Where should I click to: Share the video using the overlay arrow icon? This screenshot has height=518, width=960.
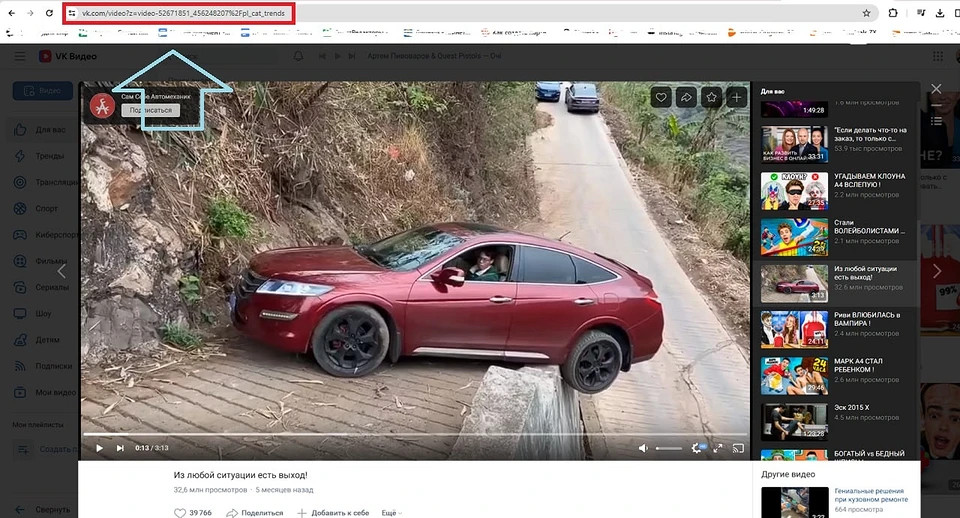click(686, 97)
